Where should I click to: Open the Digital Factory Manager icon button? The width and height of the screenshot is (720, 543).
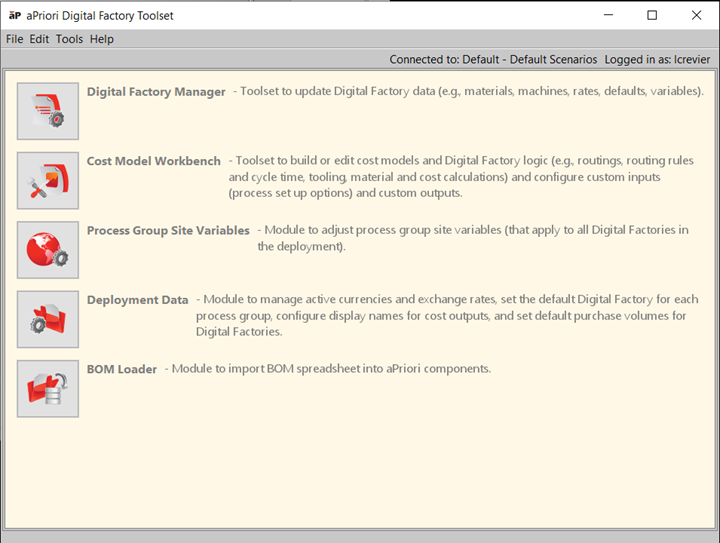click(48, 111)
